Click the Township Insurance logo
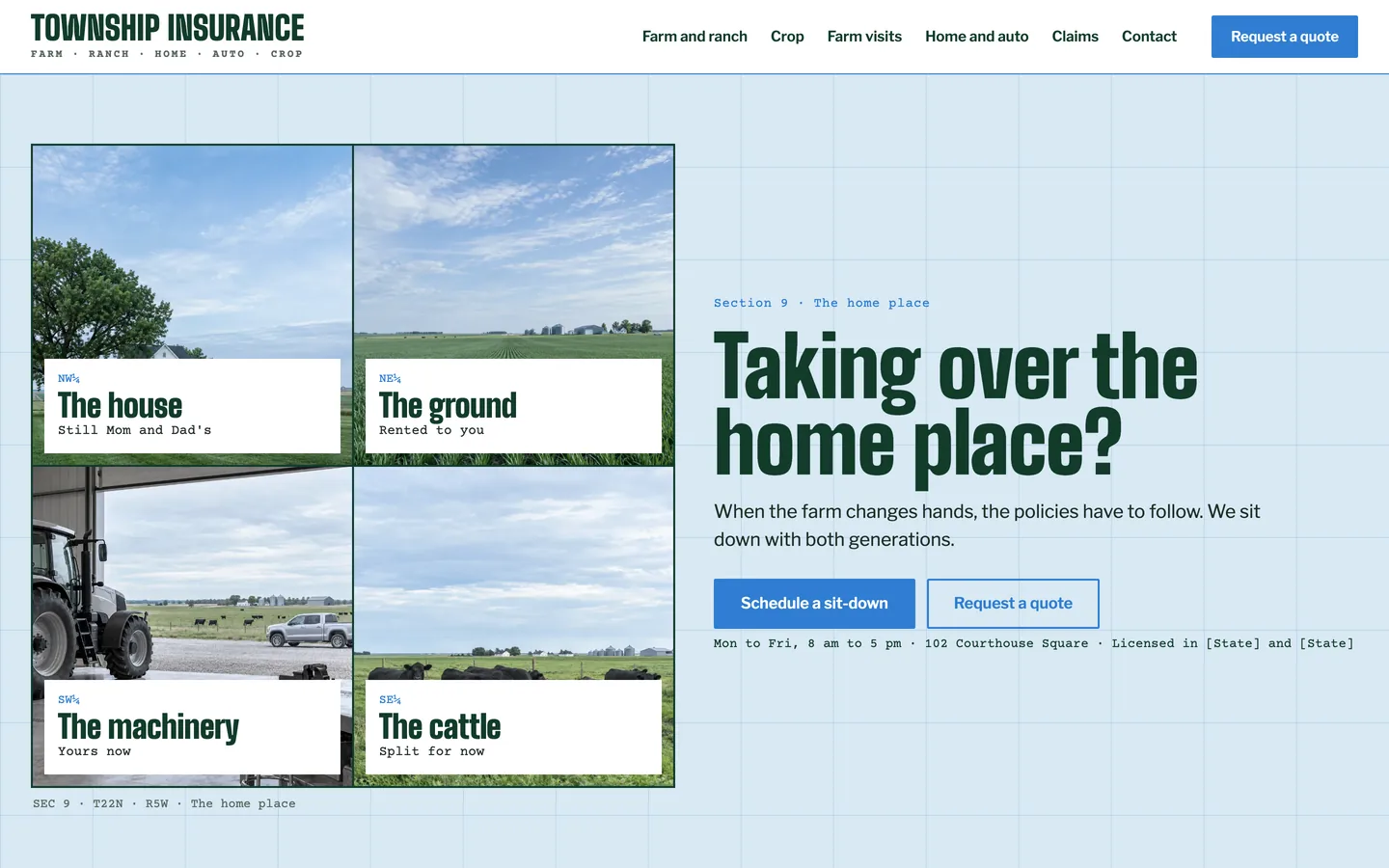Image resolution: width=1389 pixels, height=868 pixels. [167, 36]
